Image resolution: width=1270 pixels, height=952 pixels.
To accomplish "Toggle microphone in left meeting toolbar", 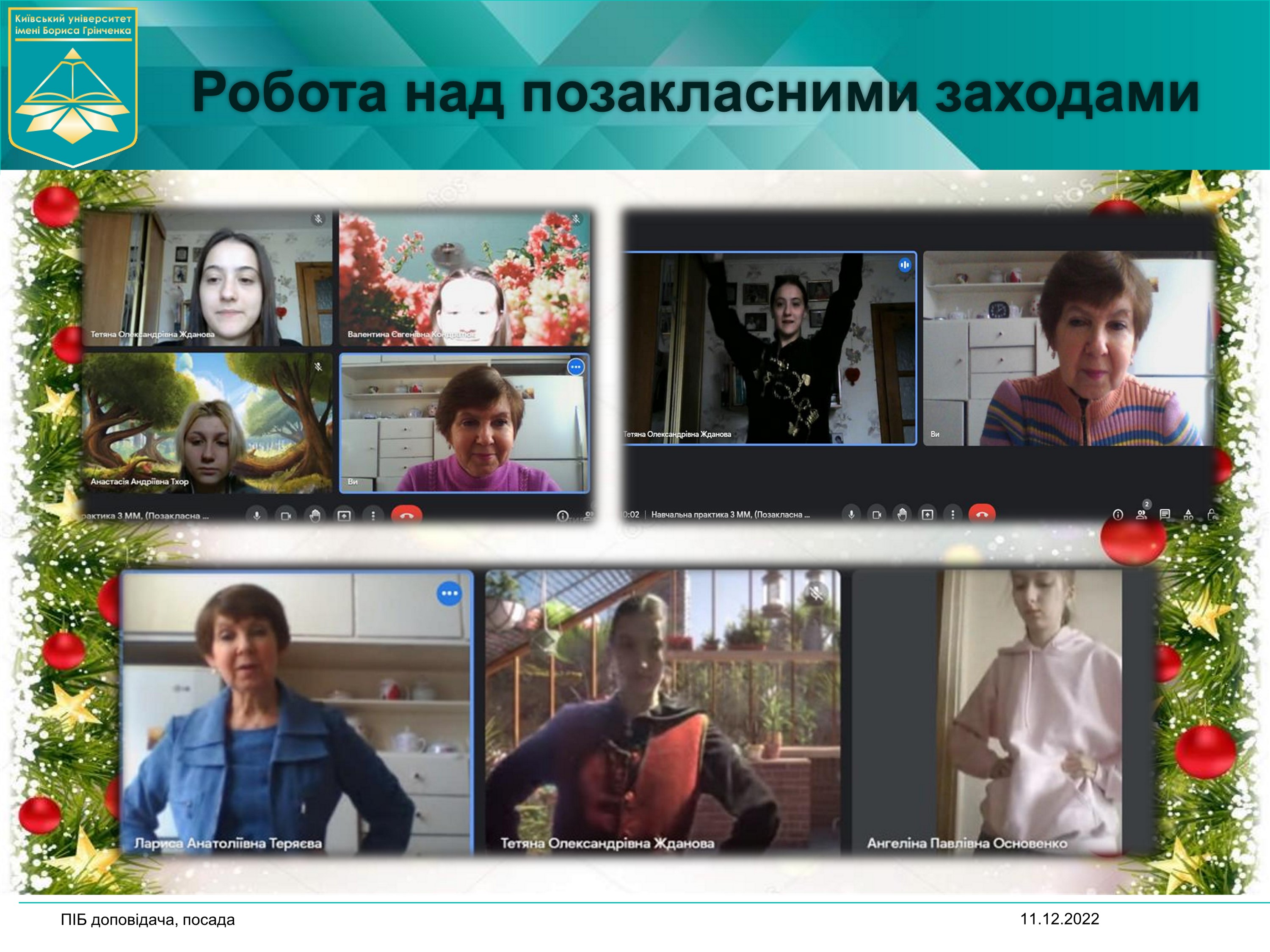I will [x=257, y=515].
